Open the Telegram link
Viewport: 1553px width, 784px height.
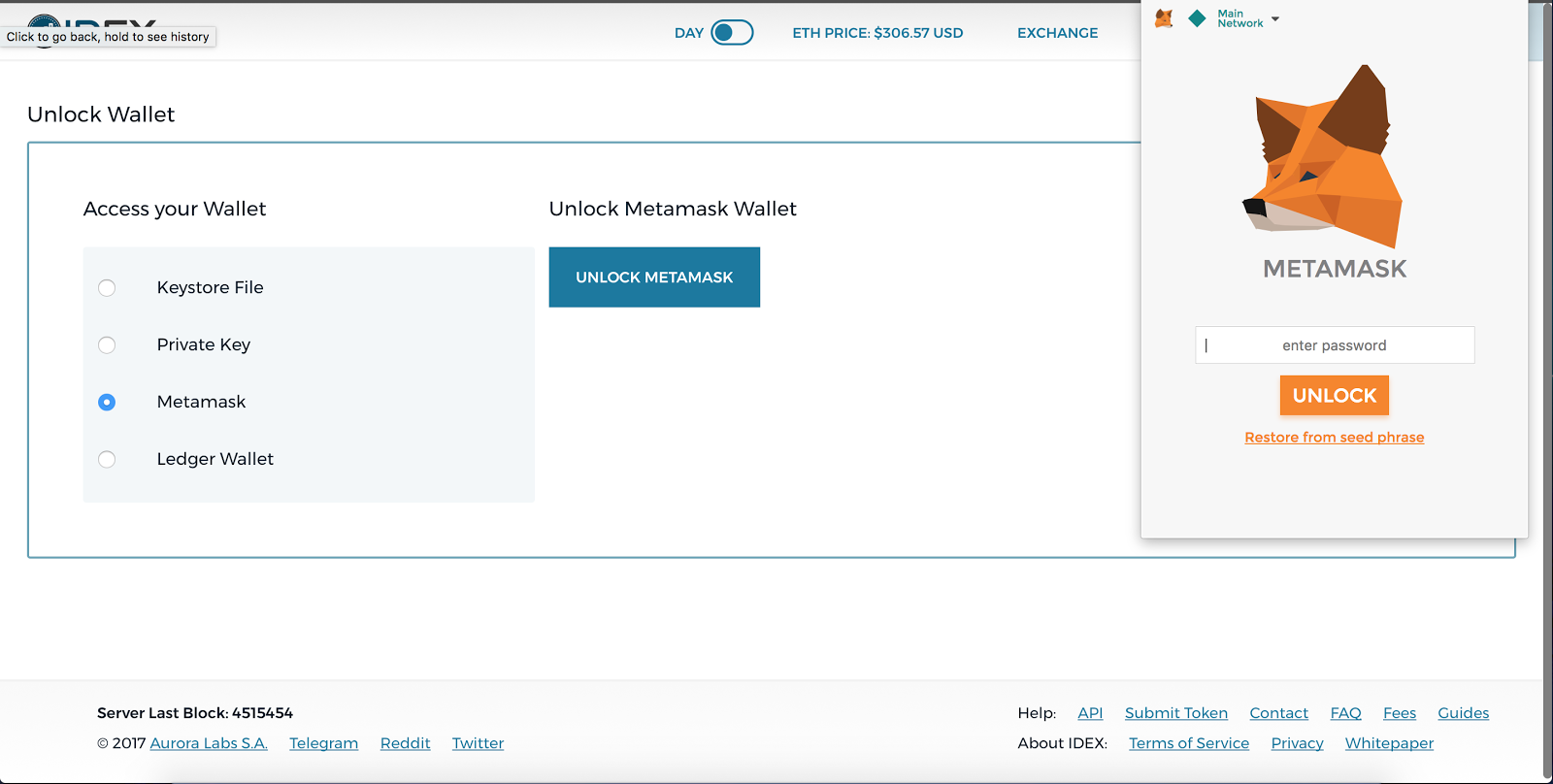coord(324,743)
